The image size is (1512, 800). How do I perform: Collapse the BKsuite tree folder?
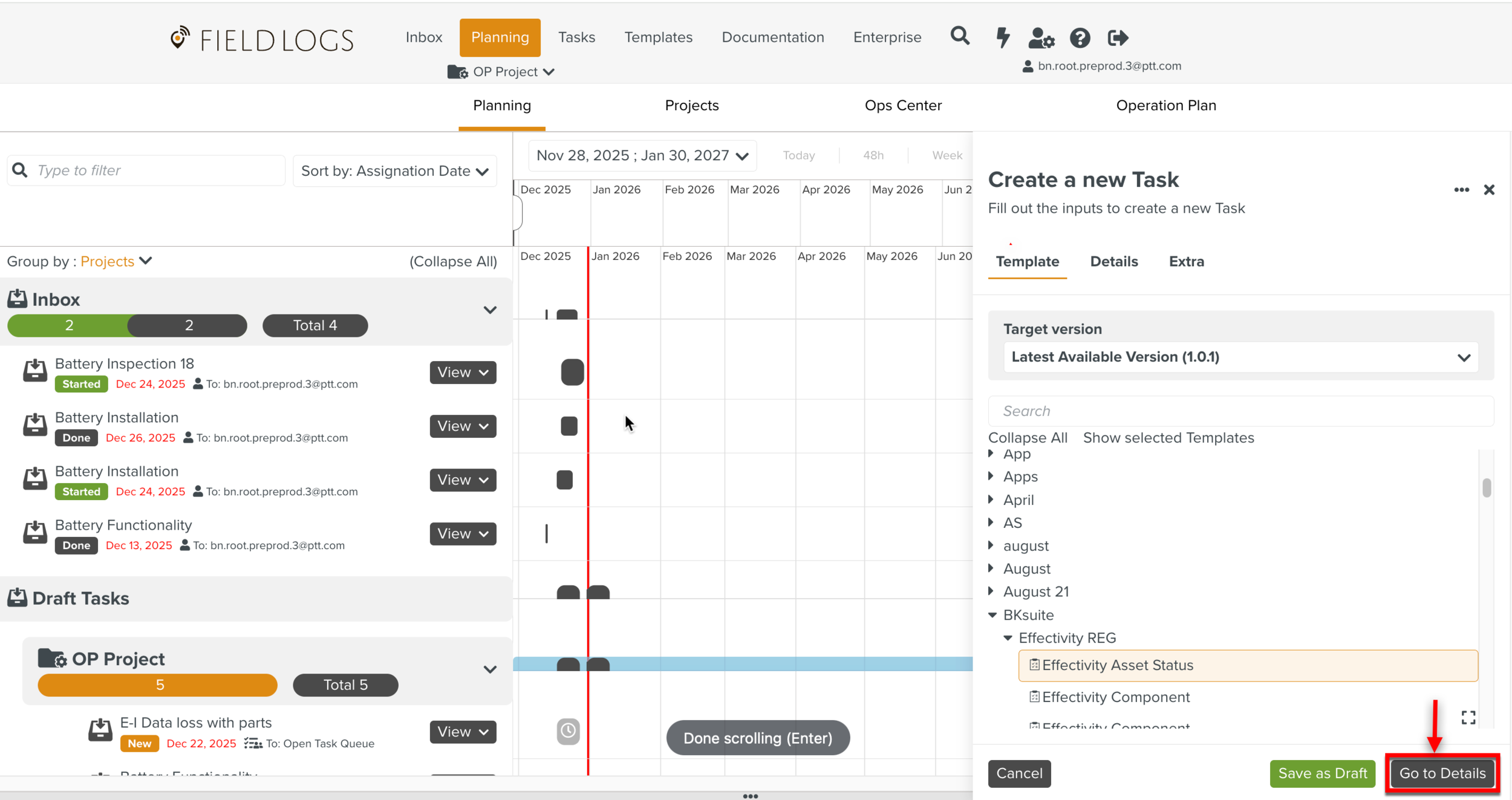point(992,615)
